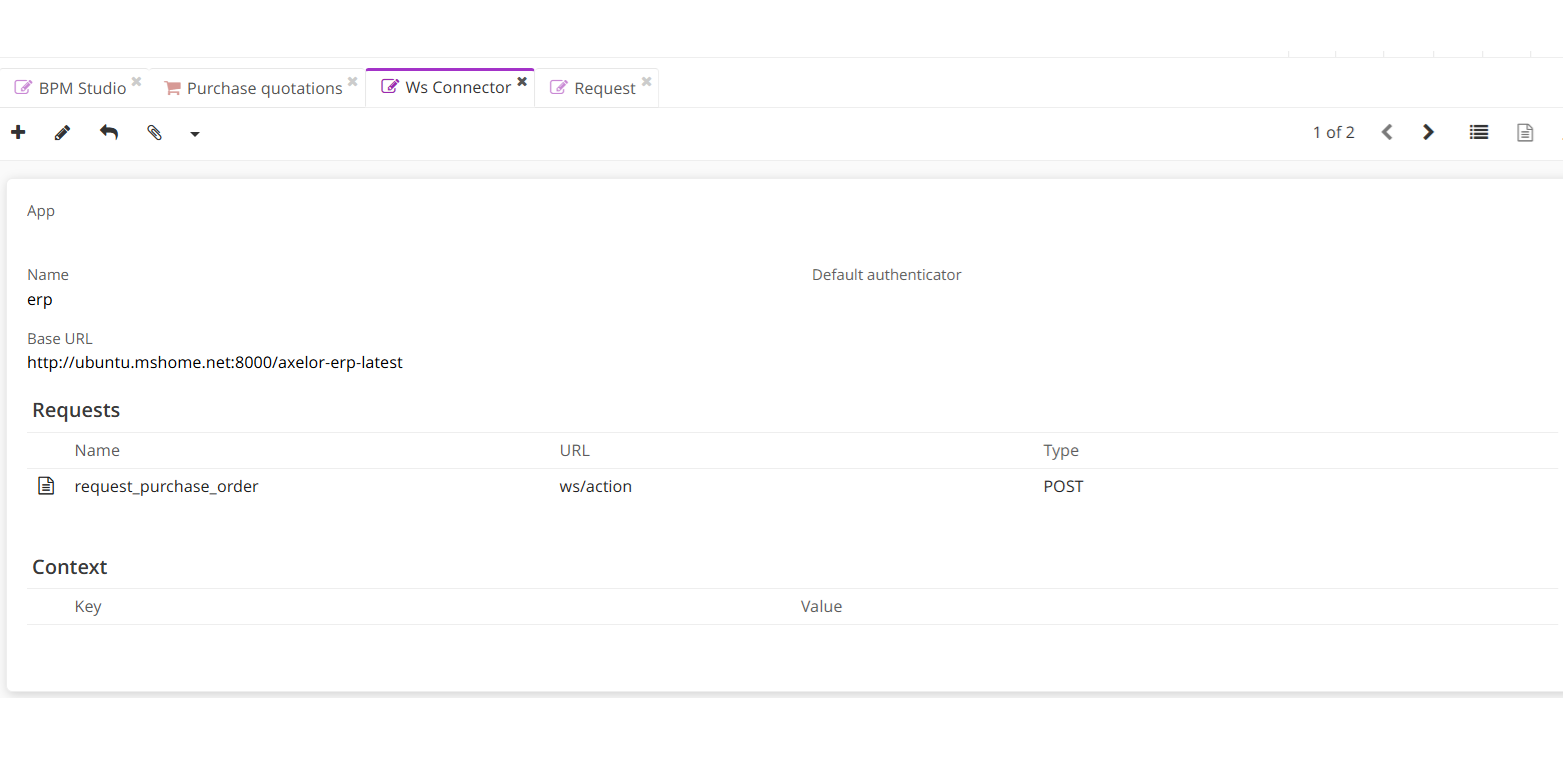Screen dimensions: 1563x775
Task: Open the request_purchase_order row document icon
Action: [46, 486]
